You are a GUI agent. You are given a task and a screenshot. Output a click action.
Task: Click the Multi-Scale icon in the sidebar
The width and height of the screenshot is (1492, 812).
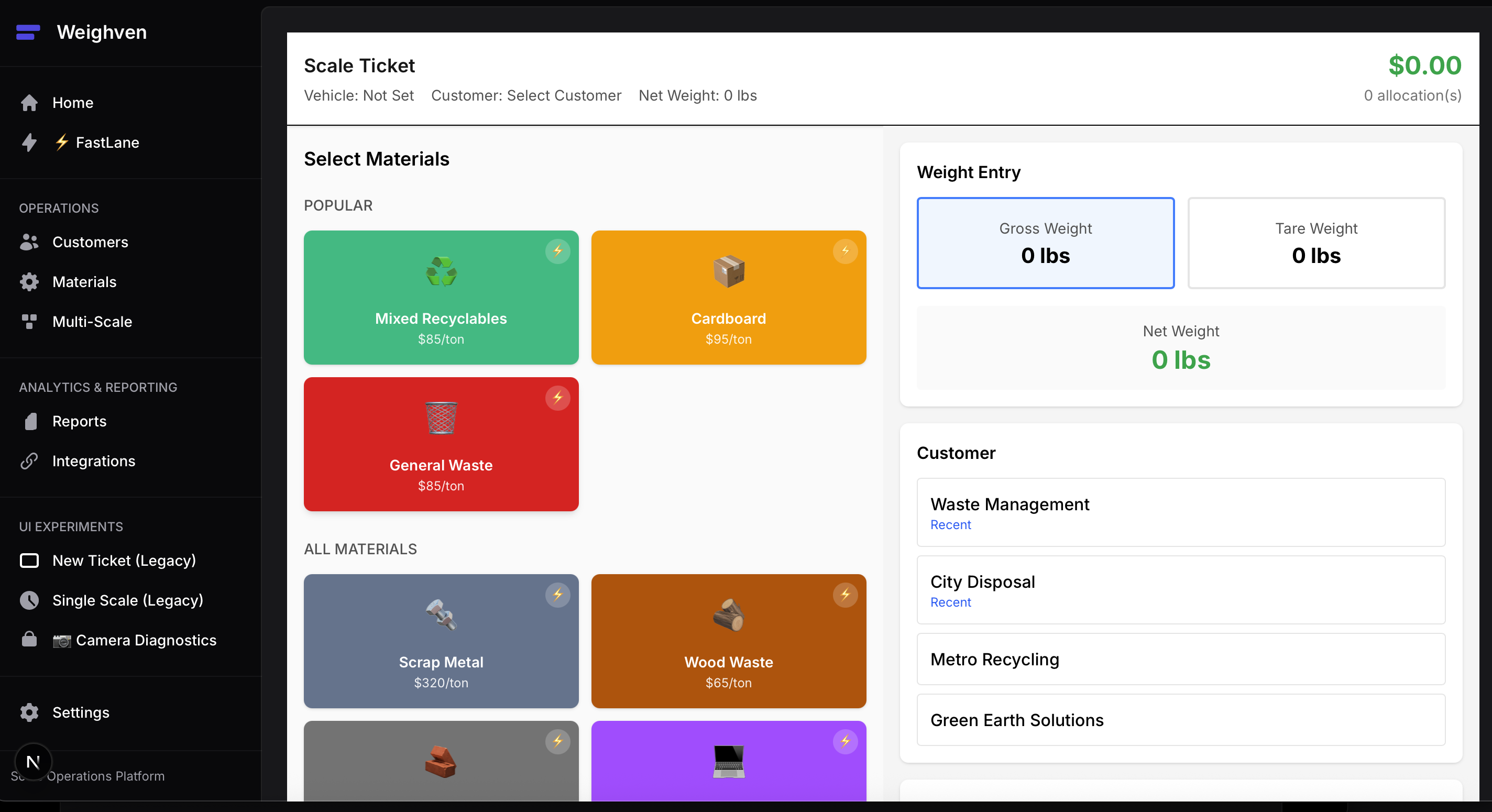coord(29,322)
